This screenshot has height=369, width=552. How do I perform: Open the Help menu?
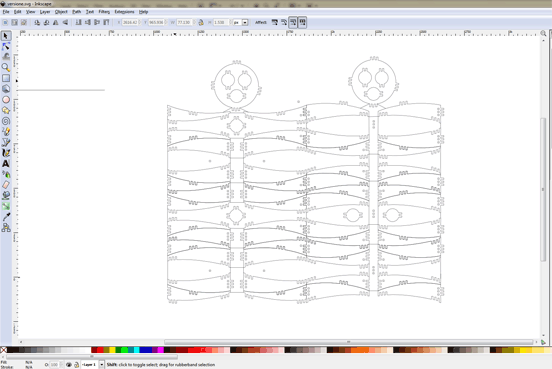point(143,12)
